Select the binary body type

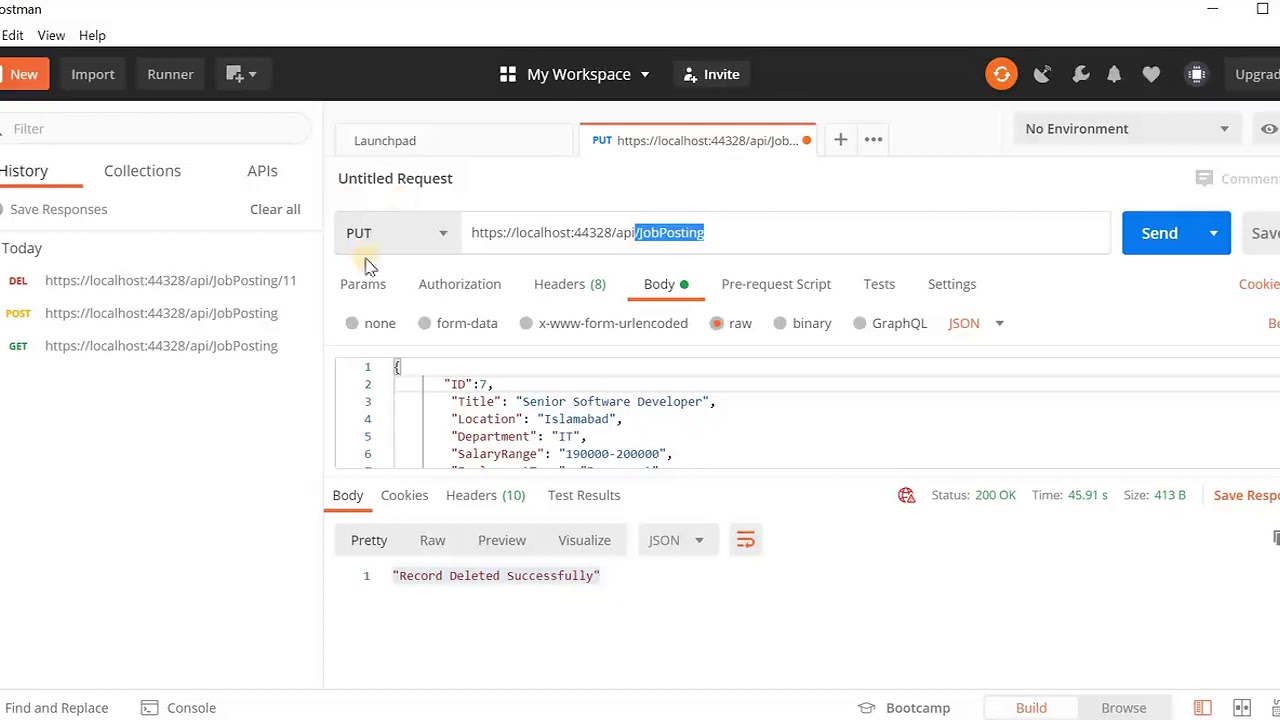click(x=803, y=323)
